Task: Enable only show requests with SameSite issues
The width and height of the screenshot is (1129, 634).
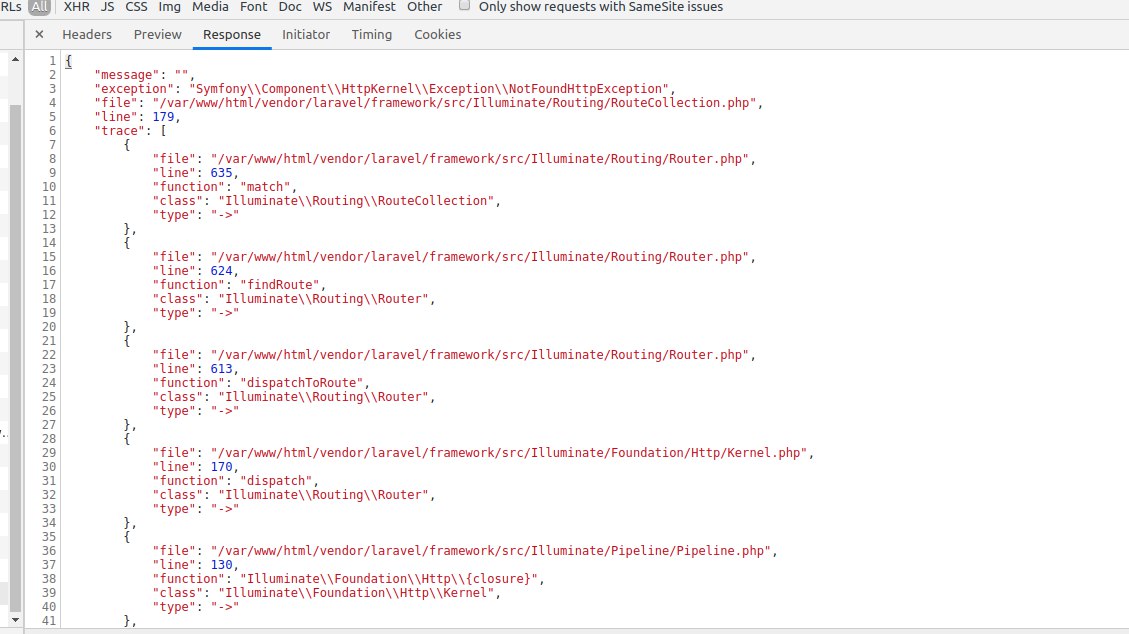Action: coord(464,6)
